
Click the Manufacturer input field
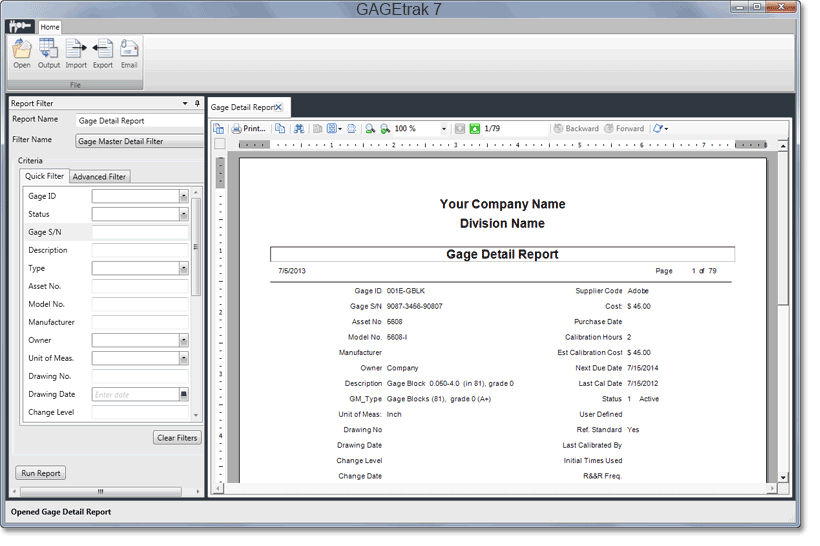pyautogui.click(x=140, y=322)
